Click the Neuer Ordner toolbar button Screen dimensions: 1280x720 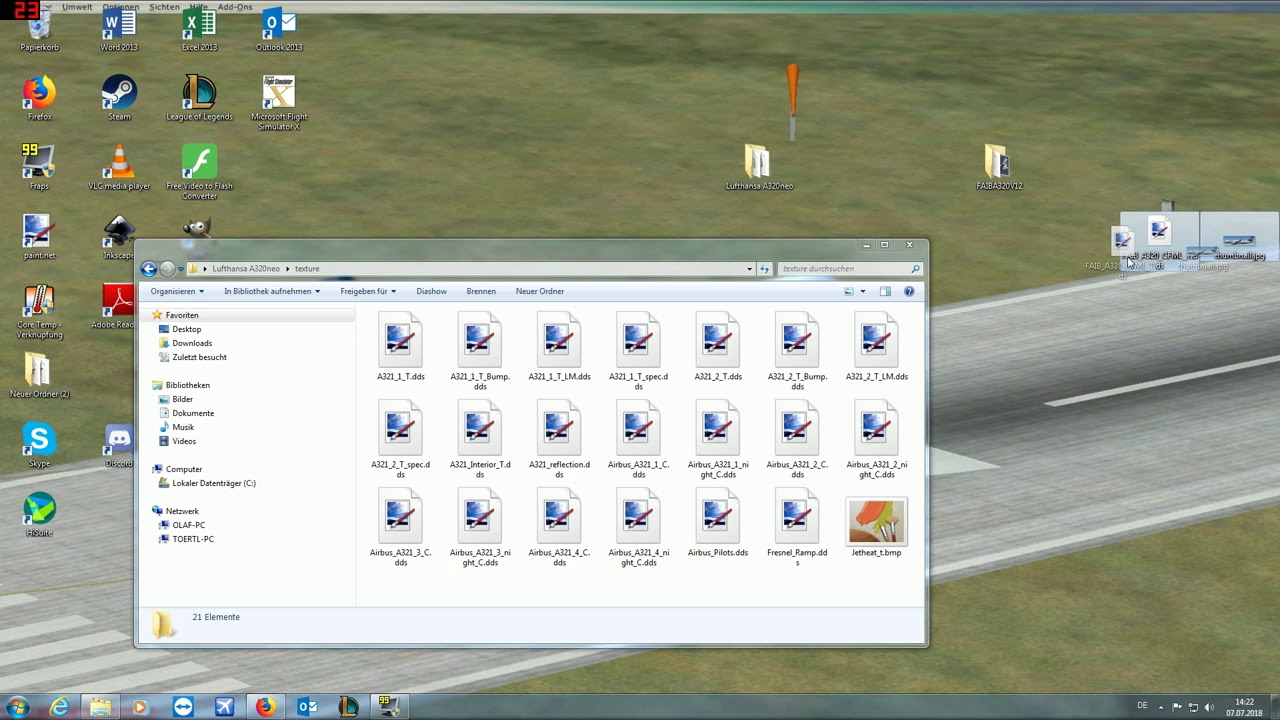coord(540,291)
